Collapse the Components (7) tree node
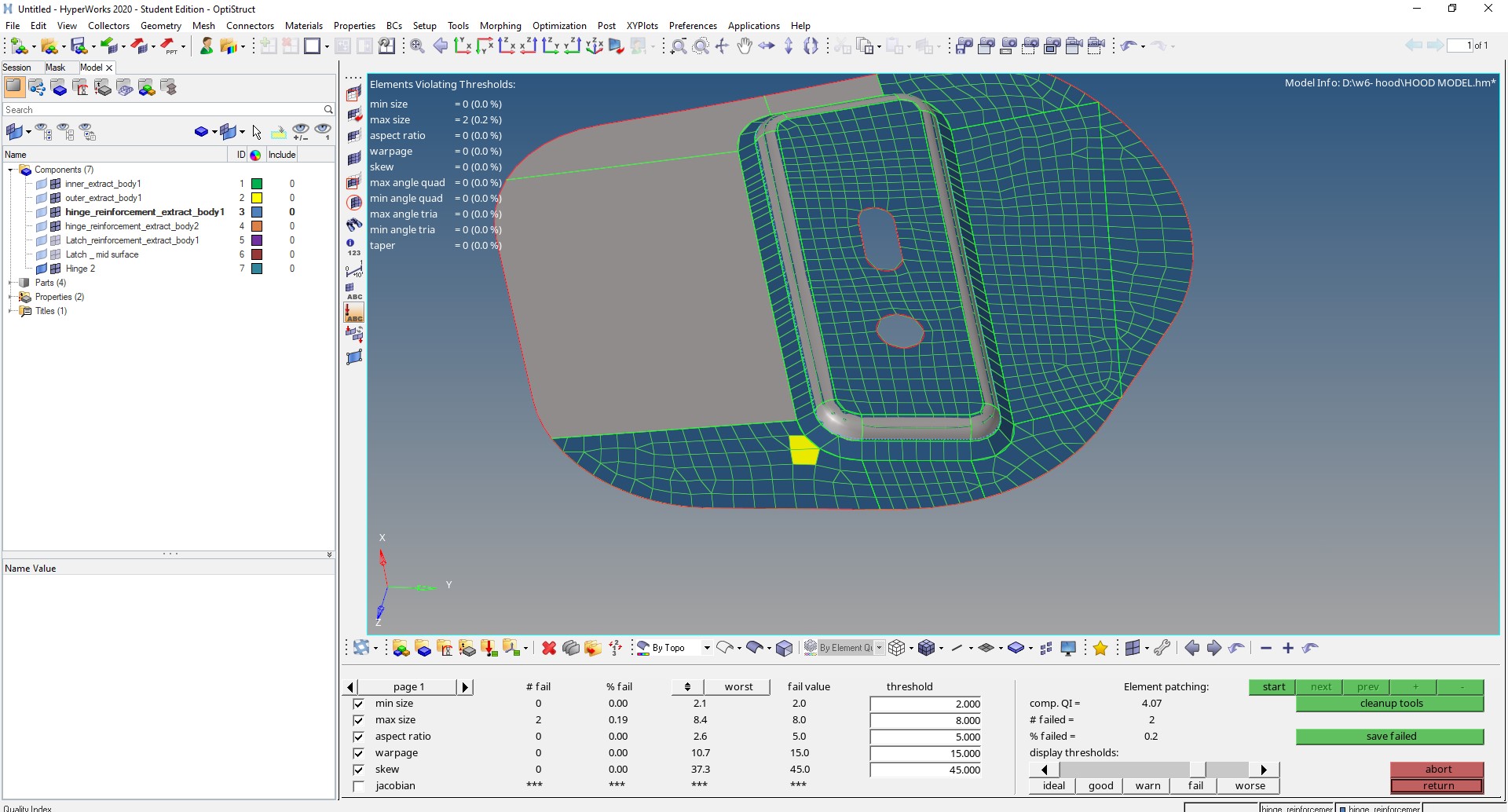 pyautogui.click(x=10, y=170)
